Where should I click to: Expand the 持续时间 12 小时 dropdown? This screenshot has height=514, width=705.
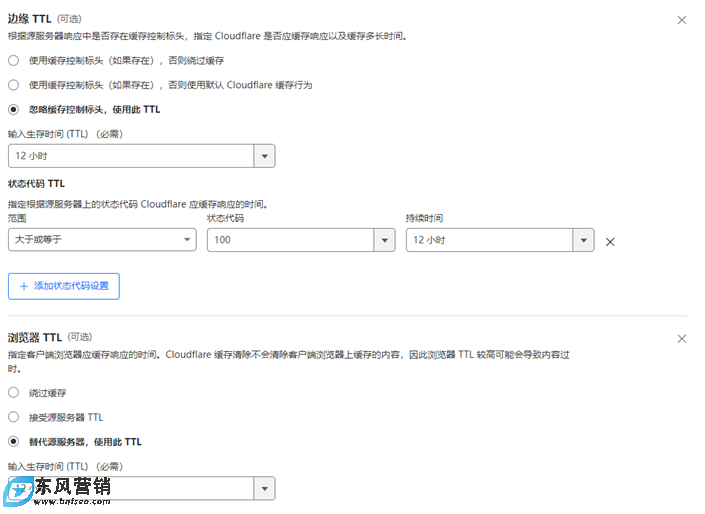[x=583, y=240]
